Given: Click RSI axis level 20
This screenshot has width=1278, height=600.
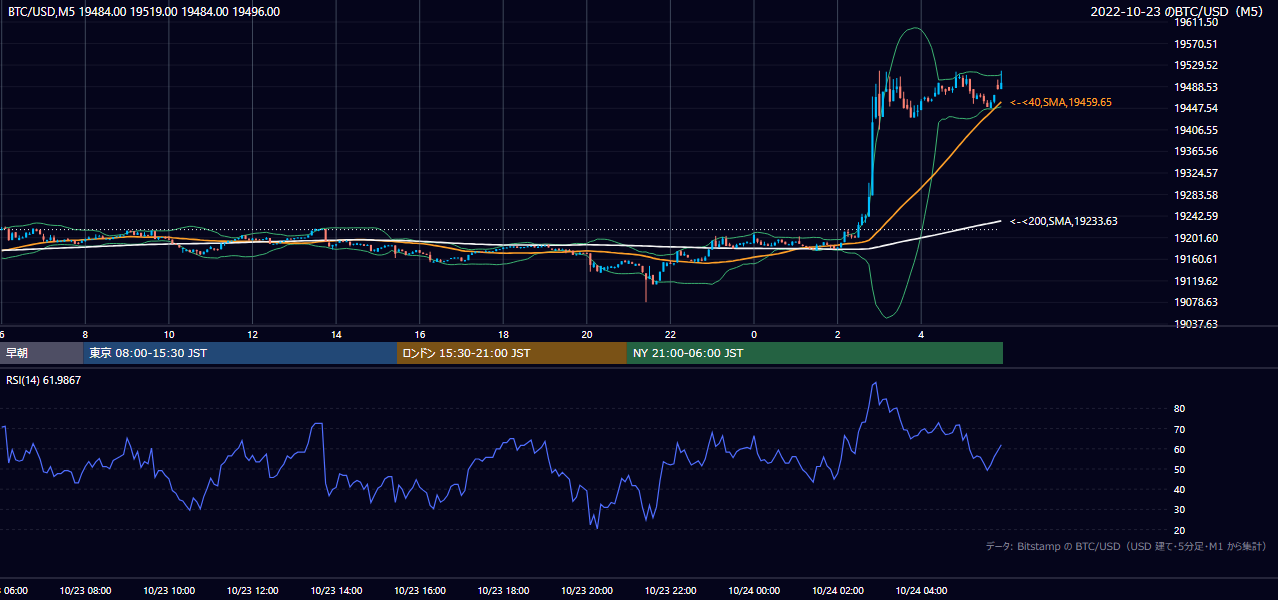Looking at the screenshot, I should point(1179,530).
